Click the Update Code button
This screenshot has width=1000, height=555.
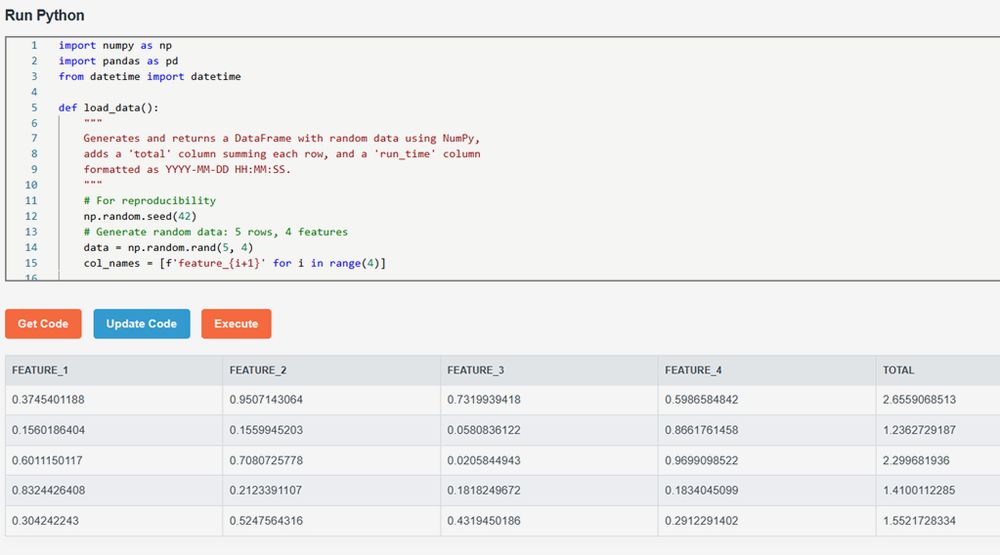[x=142, y=323]
